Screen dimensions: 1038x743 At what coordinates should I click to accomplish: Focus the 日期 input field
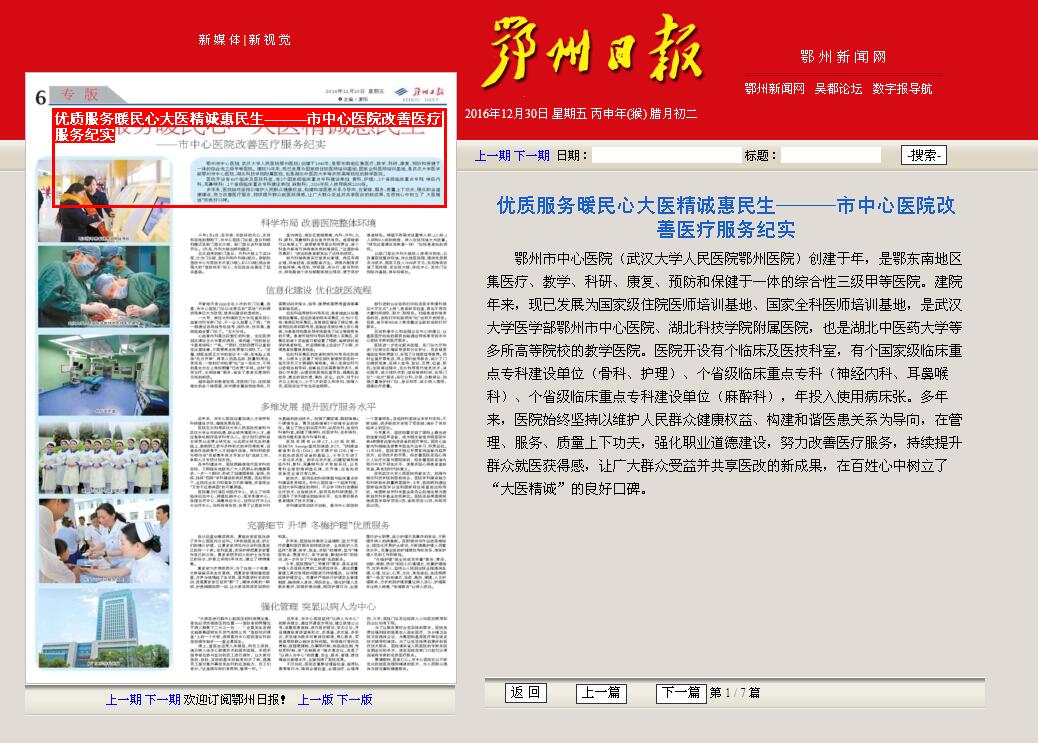click(x=667, y=156)
